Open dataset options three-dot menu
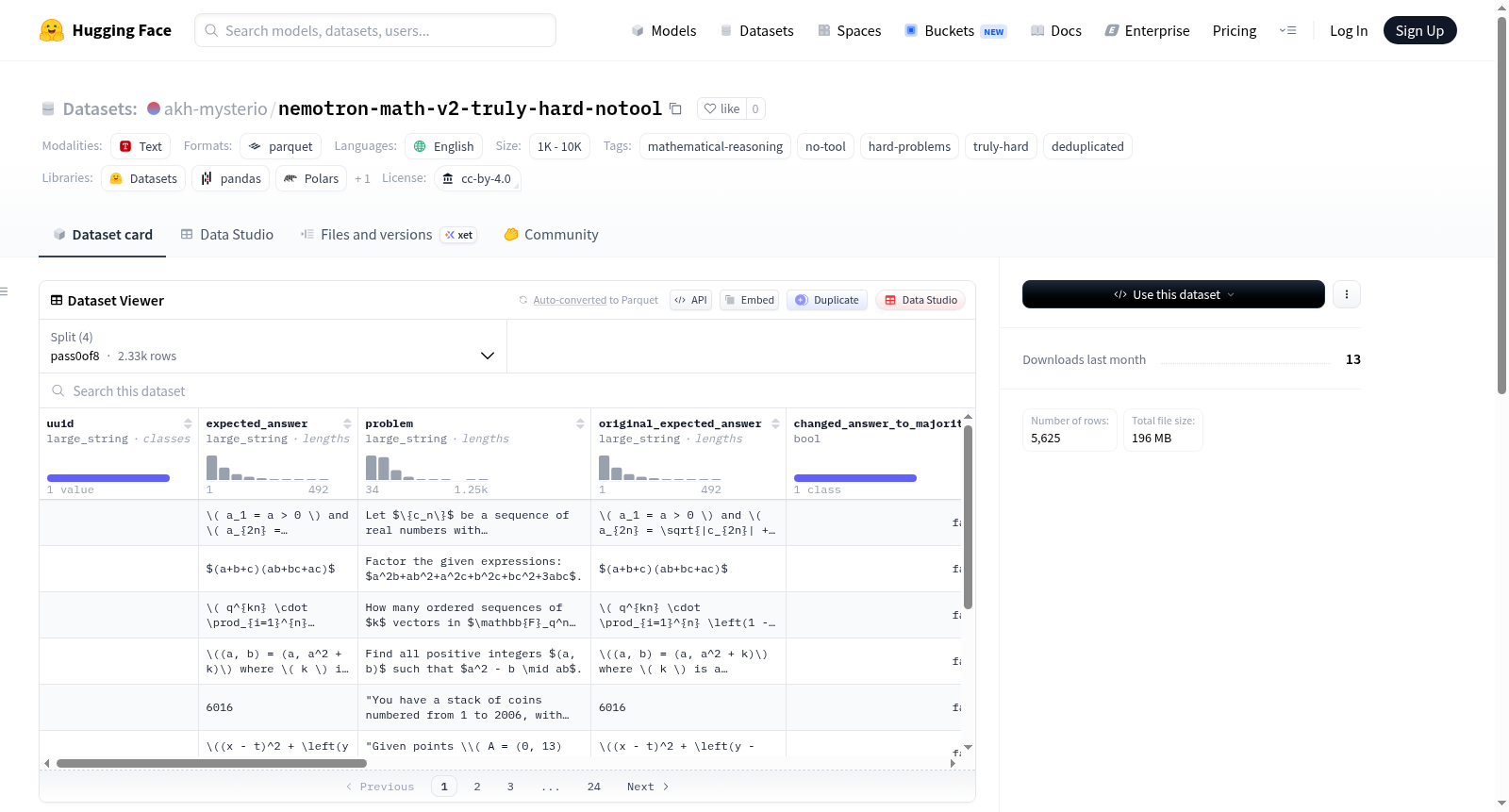The width and height of the screenshot is (1509, 812). click(1347, 294)
